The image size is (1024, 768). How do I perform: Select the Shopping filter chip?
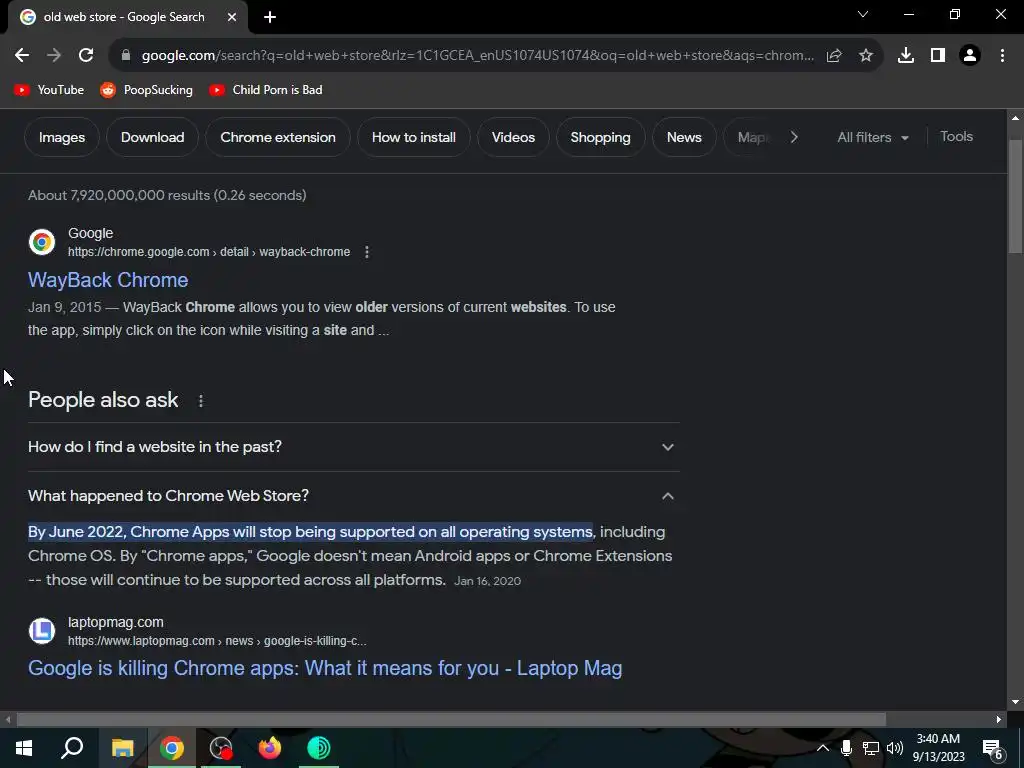pos(600,137)
